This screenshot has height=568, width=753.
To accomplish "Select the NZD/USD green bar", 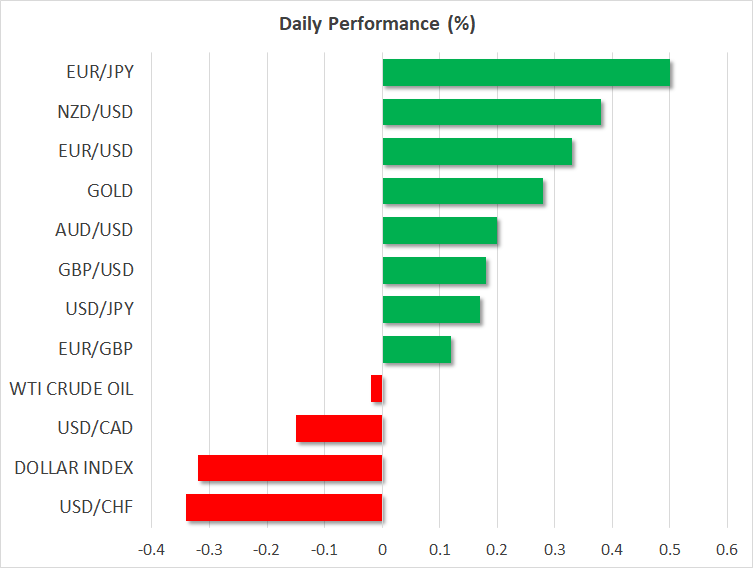I will click(492, 112).
